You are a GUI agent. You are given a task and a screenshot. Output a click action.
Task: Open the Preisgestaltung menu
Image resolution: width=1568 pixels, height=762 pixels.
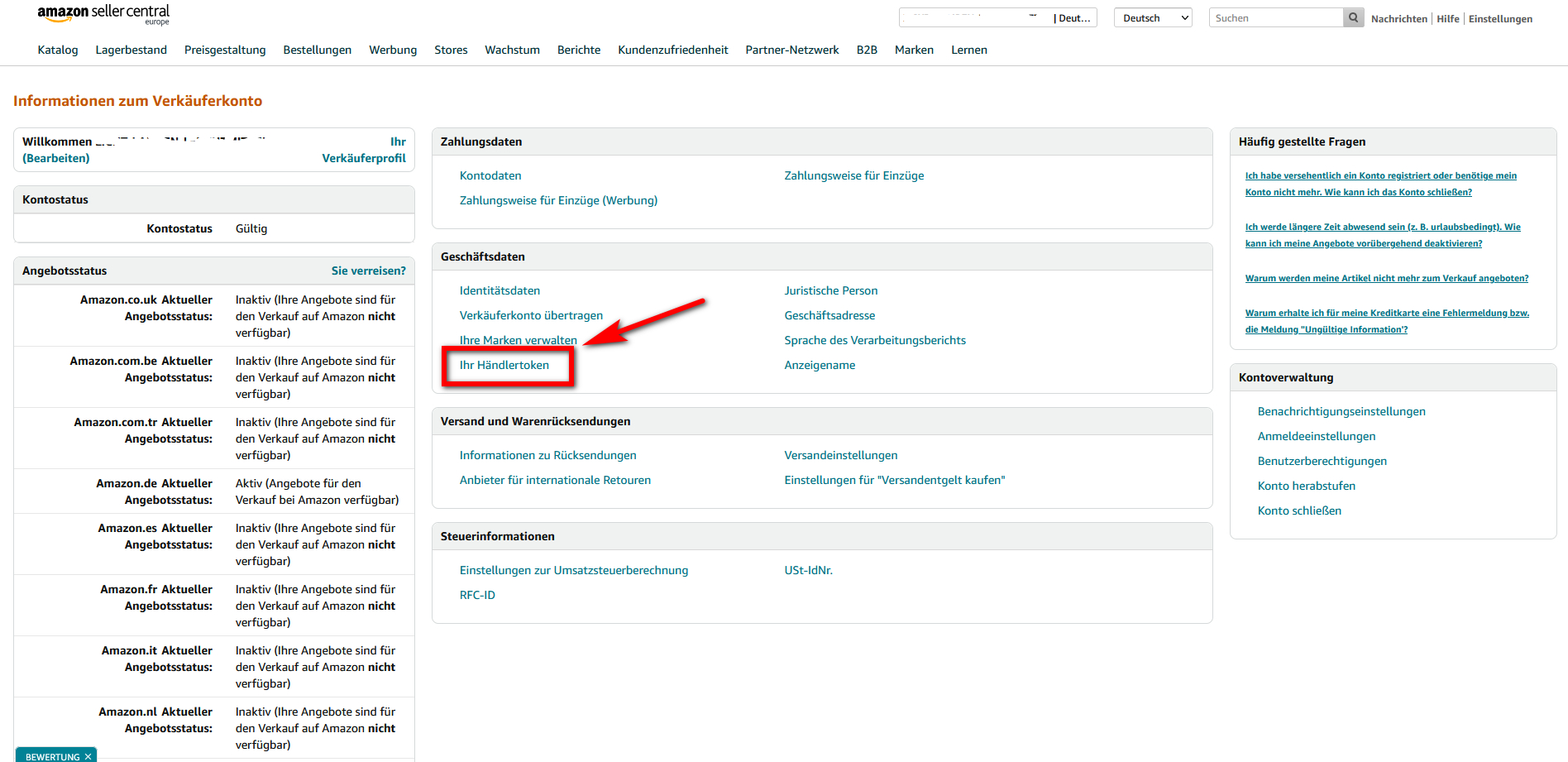pyautogui.click(x=225, y=50)
